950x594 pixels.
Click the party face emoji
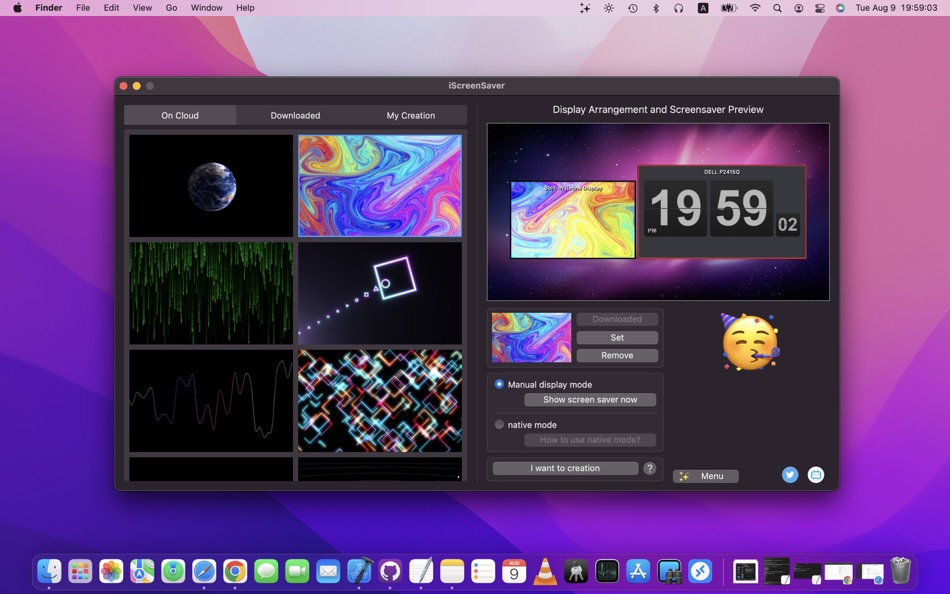[750, 342]
